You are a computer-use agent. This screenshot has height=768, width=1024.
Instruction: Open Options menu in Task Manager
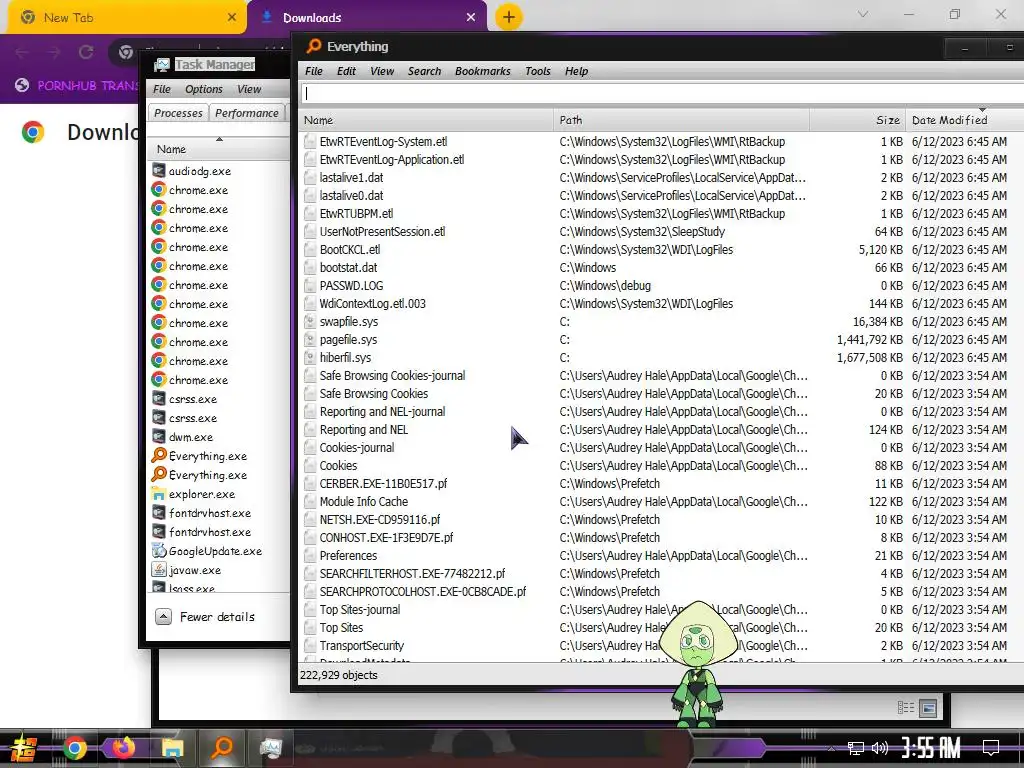pos(204,89)
